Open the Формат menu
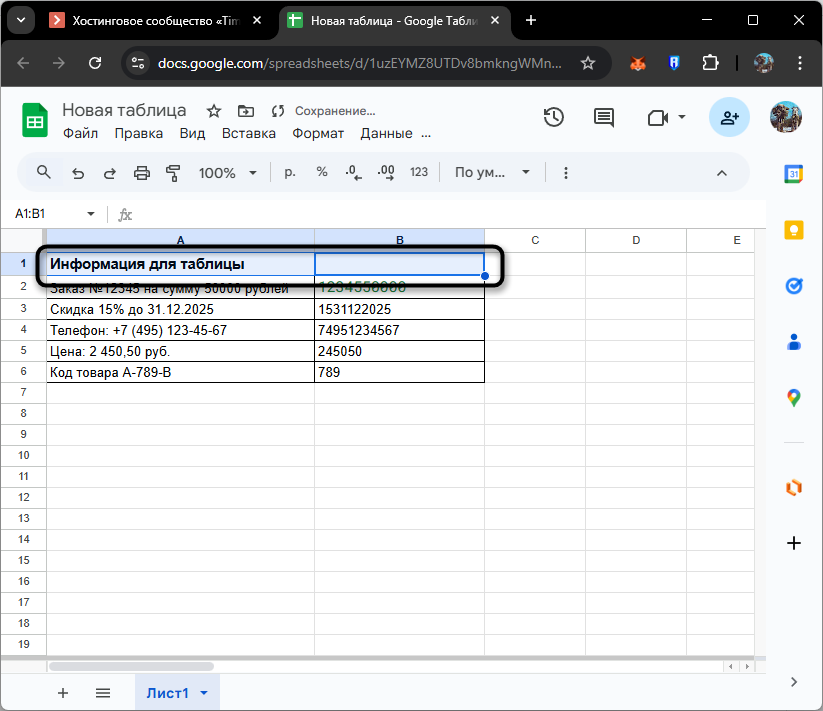This screenshot has height=711, width=823. [318, 133]
